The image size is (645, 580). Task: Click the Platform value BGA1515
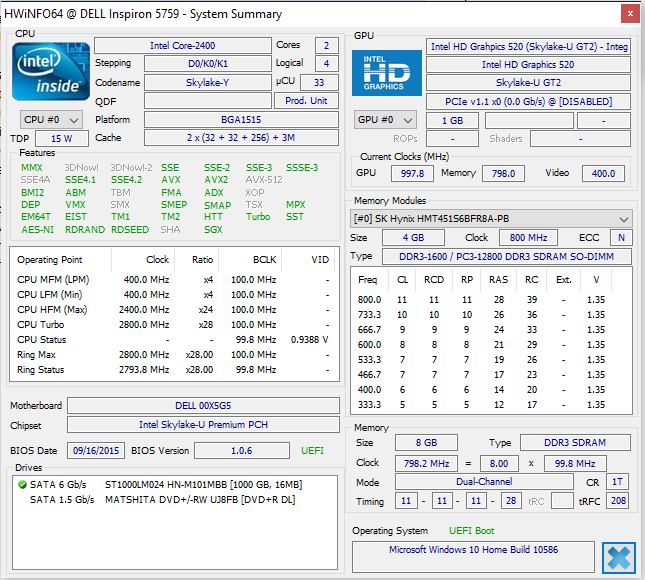pyautogui.click(x=241, y=120)
